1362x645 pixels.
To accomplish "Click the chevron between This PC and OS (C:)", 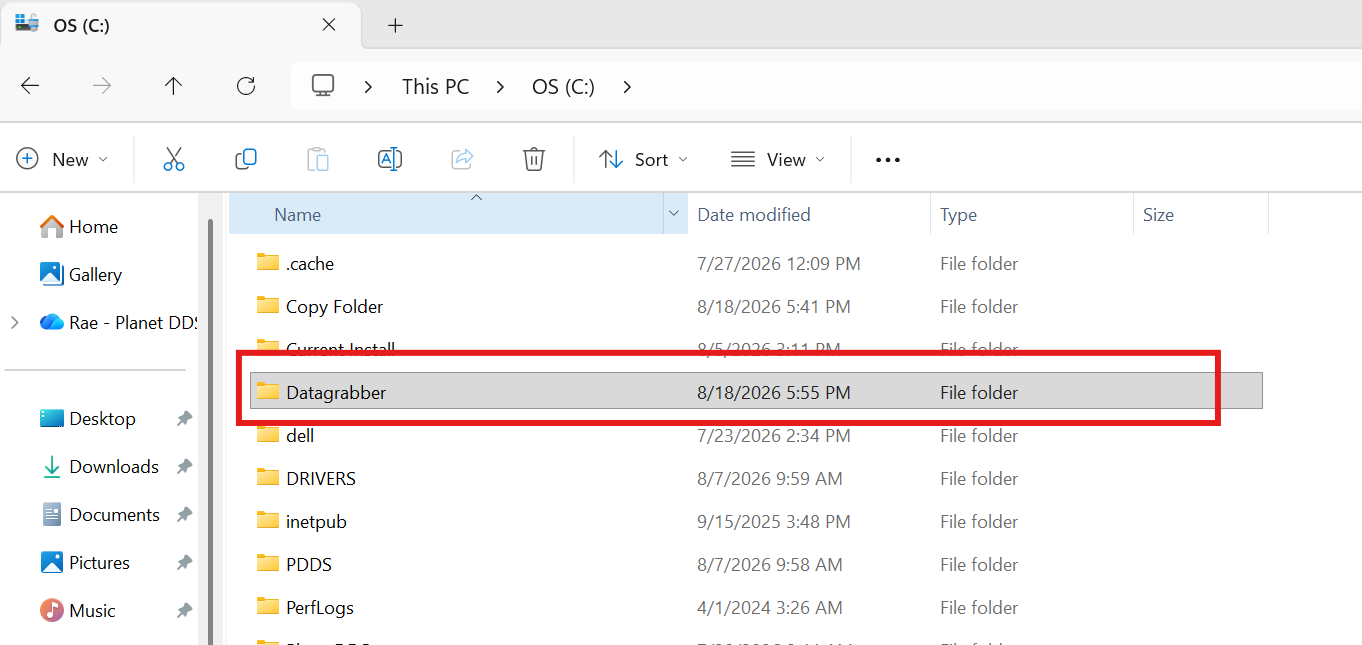I will click(x=500, y=87).
